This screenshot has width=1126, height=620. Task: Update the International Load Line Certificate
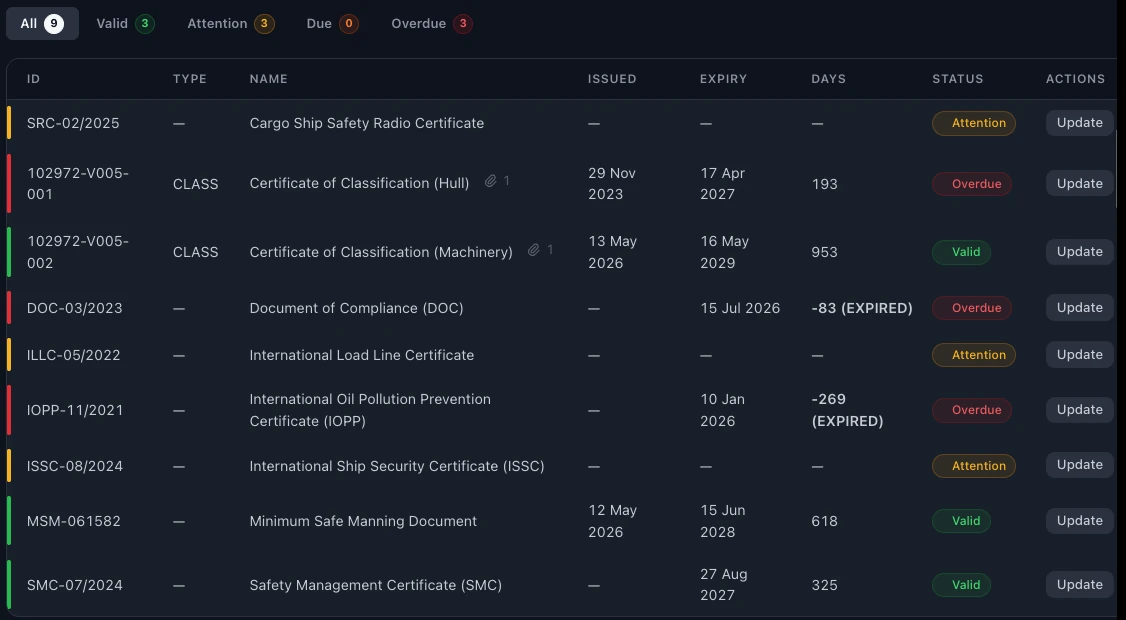pos(1079,355)
